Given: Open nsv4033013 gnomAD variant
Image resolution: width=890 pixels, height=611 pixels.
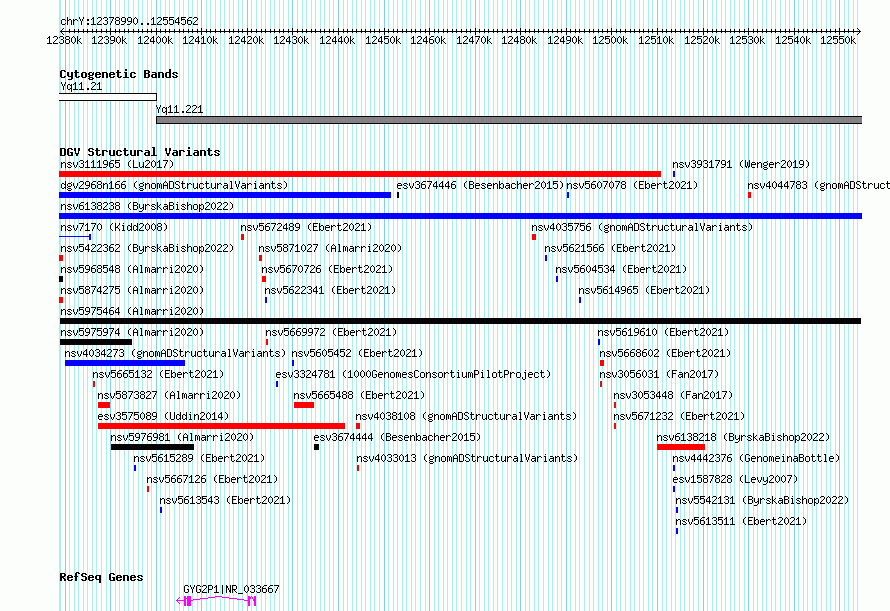Looking at the screenshot, I should click(x=467, y=458).
